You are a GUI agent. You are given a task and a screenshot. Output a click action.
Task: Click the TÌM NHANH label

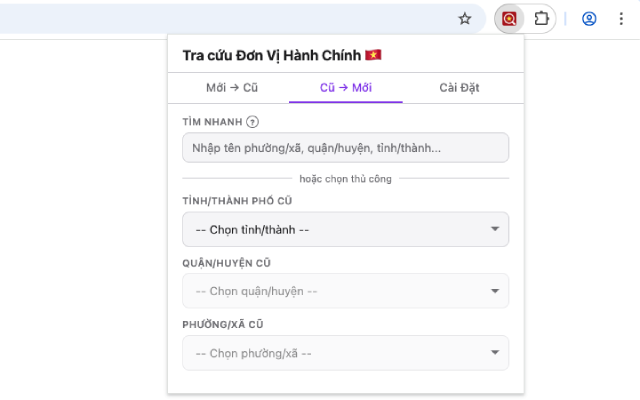click(x=211, y=122)
